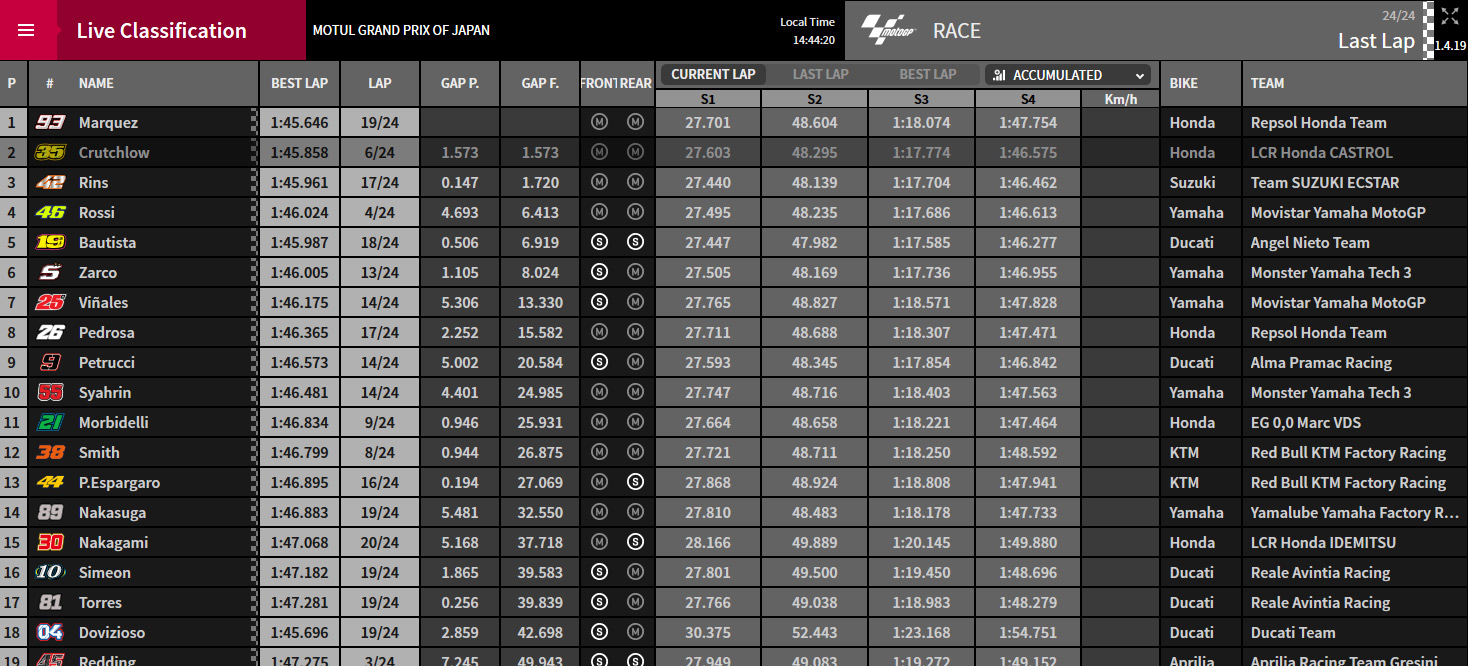The image size is (1468, 666).
Task: Click Zarco's number 5 badge
Action: click(50, 272)
